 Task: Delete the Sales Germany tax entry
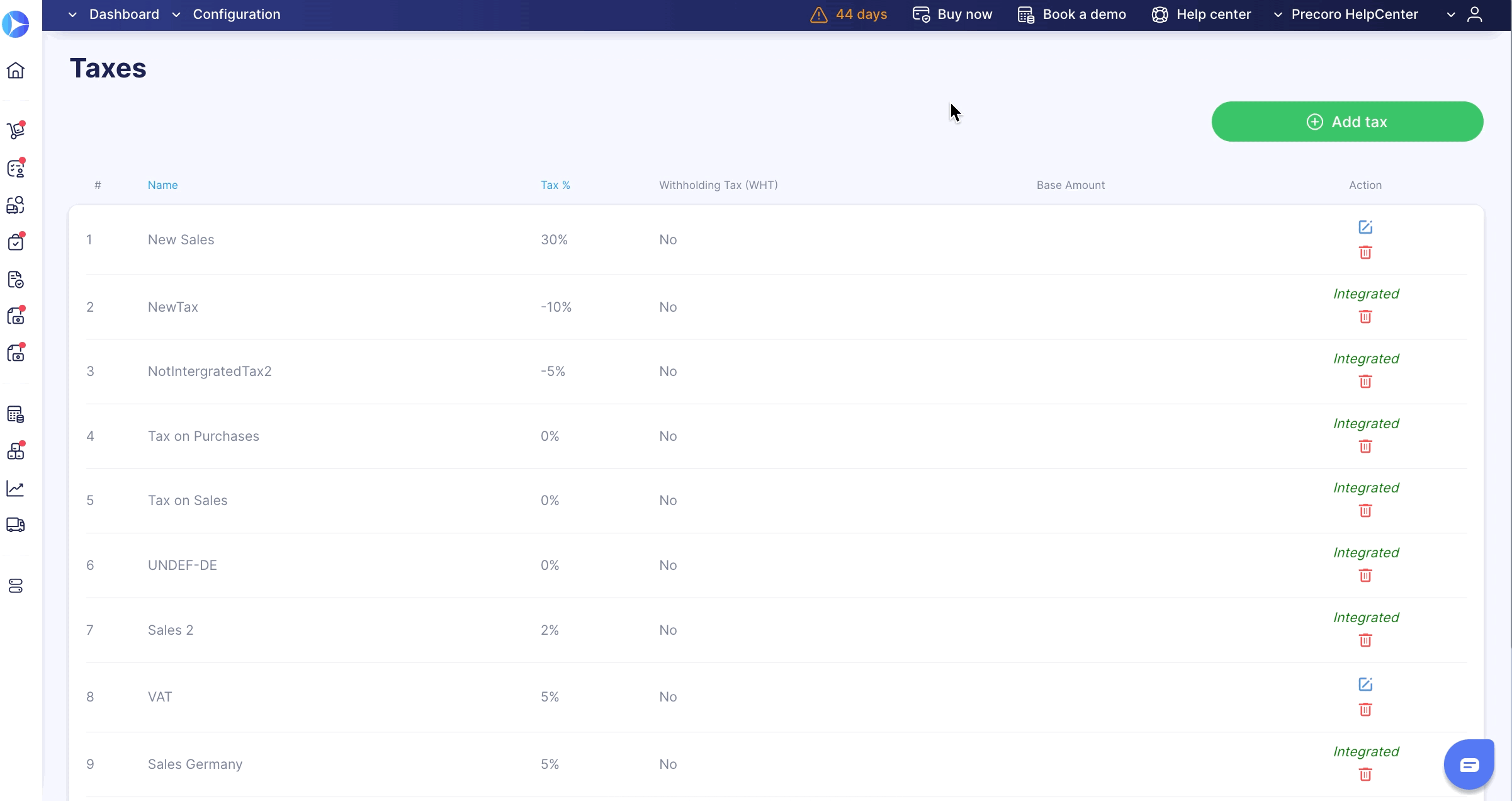coord(1365,775)
